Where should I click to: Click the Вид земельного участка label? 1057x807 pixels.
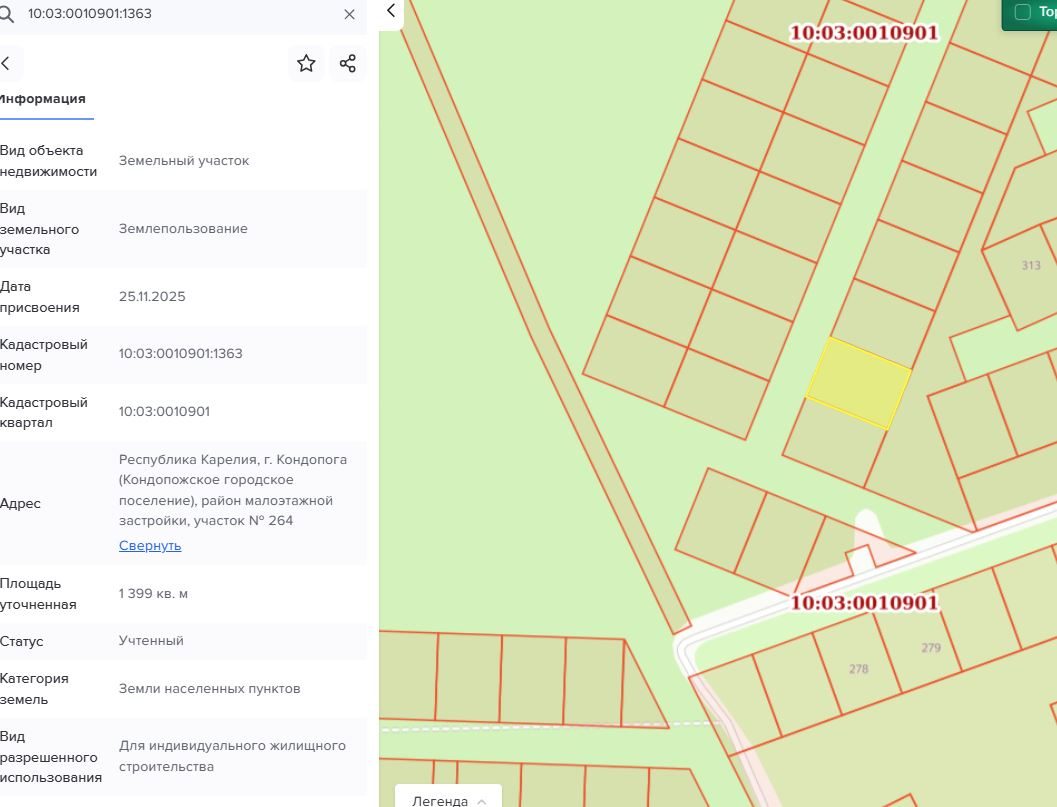tap(40, 229)
